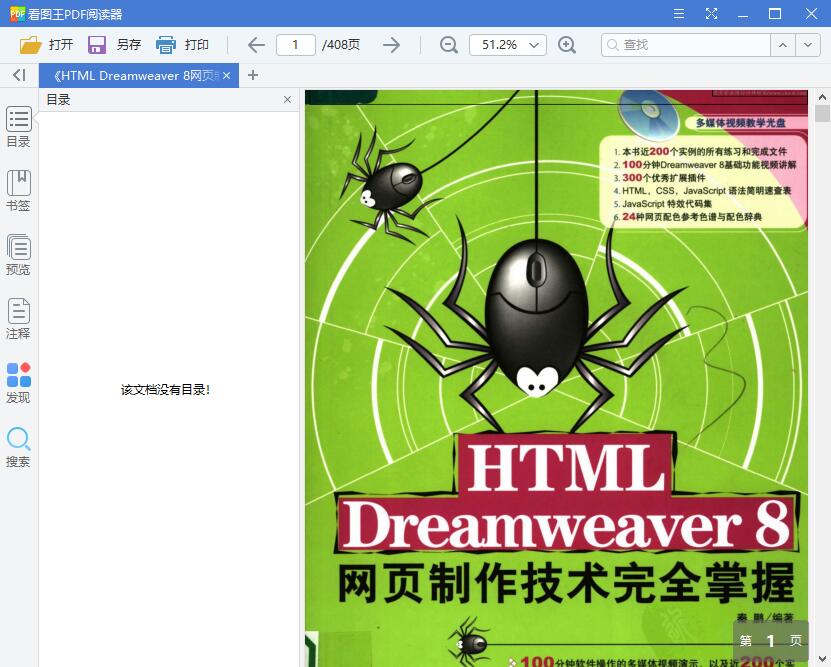Click the 第 1 页 page indicator

click(x=771, y=641)
